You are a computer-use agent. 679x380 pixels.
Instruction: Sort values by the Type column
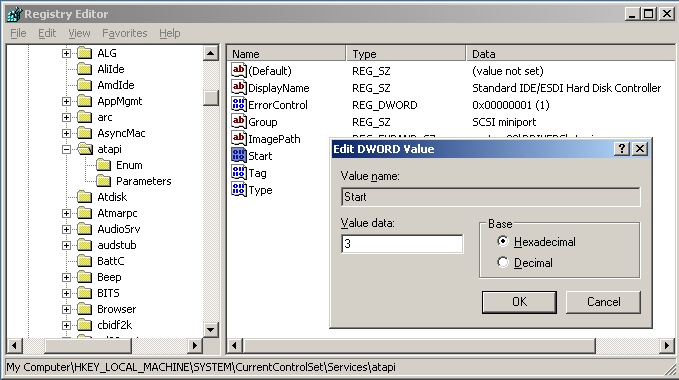pos(406,54)
